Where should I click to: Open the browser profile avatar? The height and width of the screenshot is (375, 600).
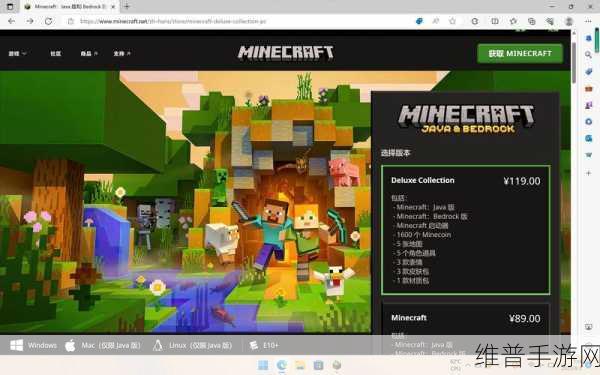point(569,21)
